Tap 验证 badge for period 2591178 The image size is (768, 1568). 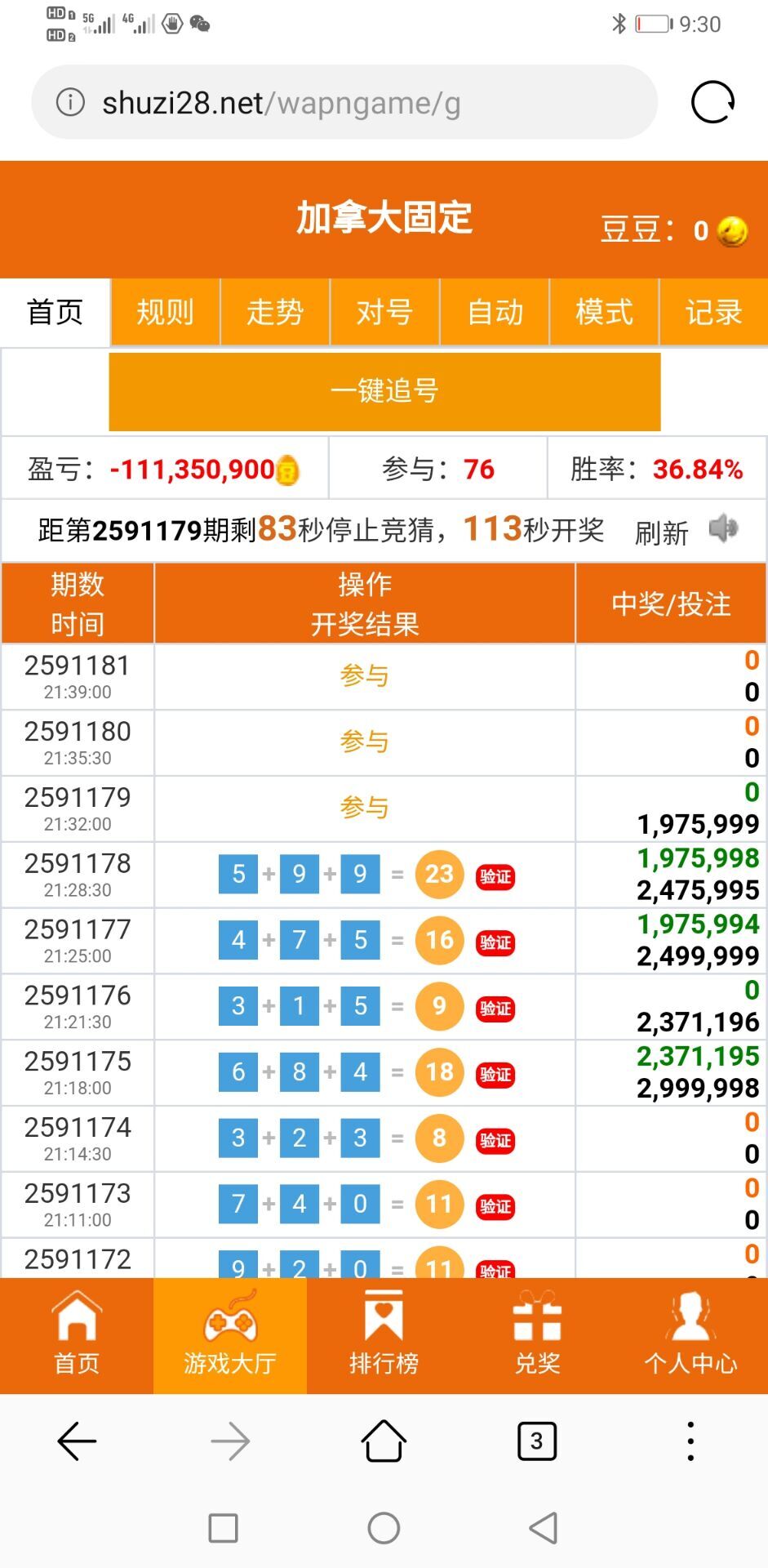tap(495, 876)
